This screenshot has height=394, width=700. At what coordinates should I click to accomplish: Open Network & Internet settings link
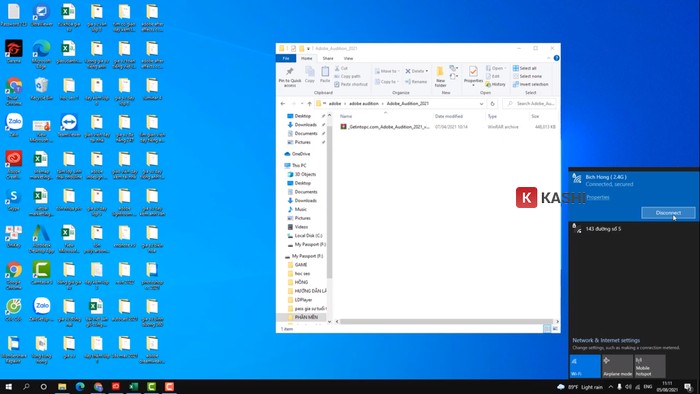coord(606,340)
